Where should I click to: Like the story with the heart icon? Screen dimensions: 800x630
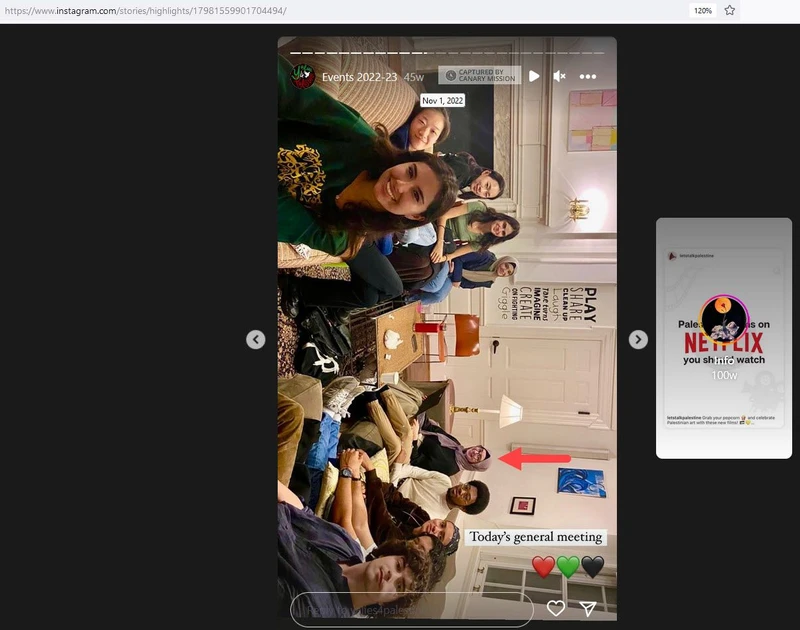click(556, 608)
